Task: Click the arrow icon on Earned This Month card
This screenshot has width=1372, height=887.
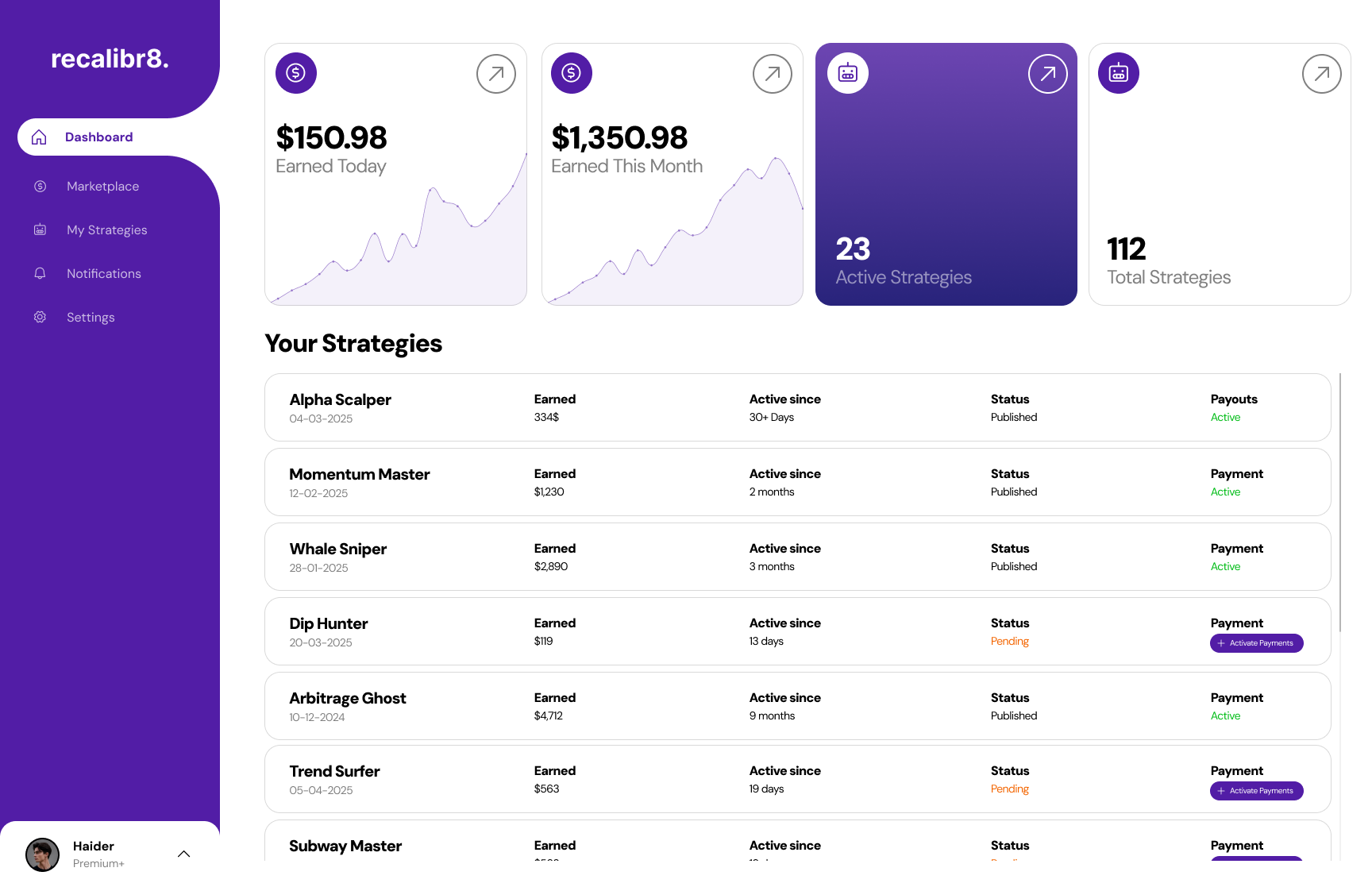Action: tap(773, 74)
